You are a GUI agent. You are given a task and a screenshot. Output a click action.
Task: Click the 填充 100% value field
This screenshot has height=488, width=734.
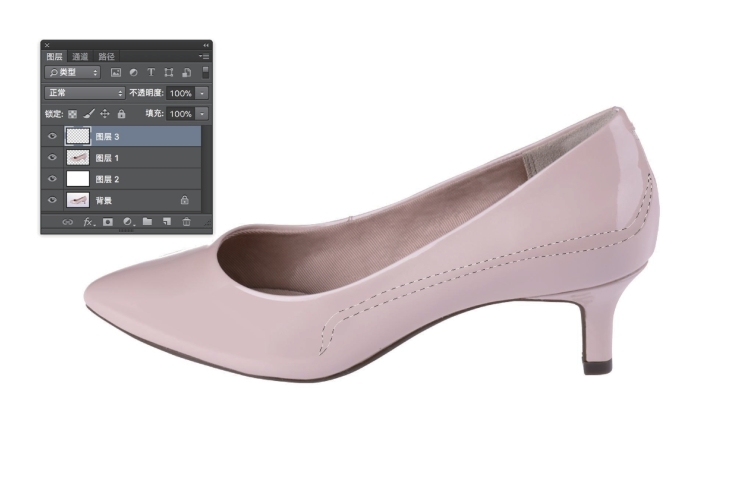(181, 114)
